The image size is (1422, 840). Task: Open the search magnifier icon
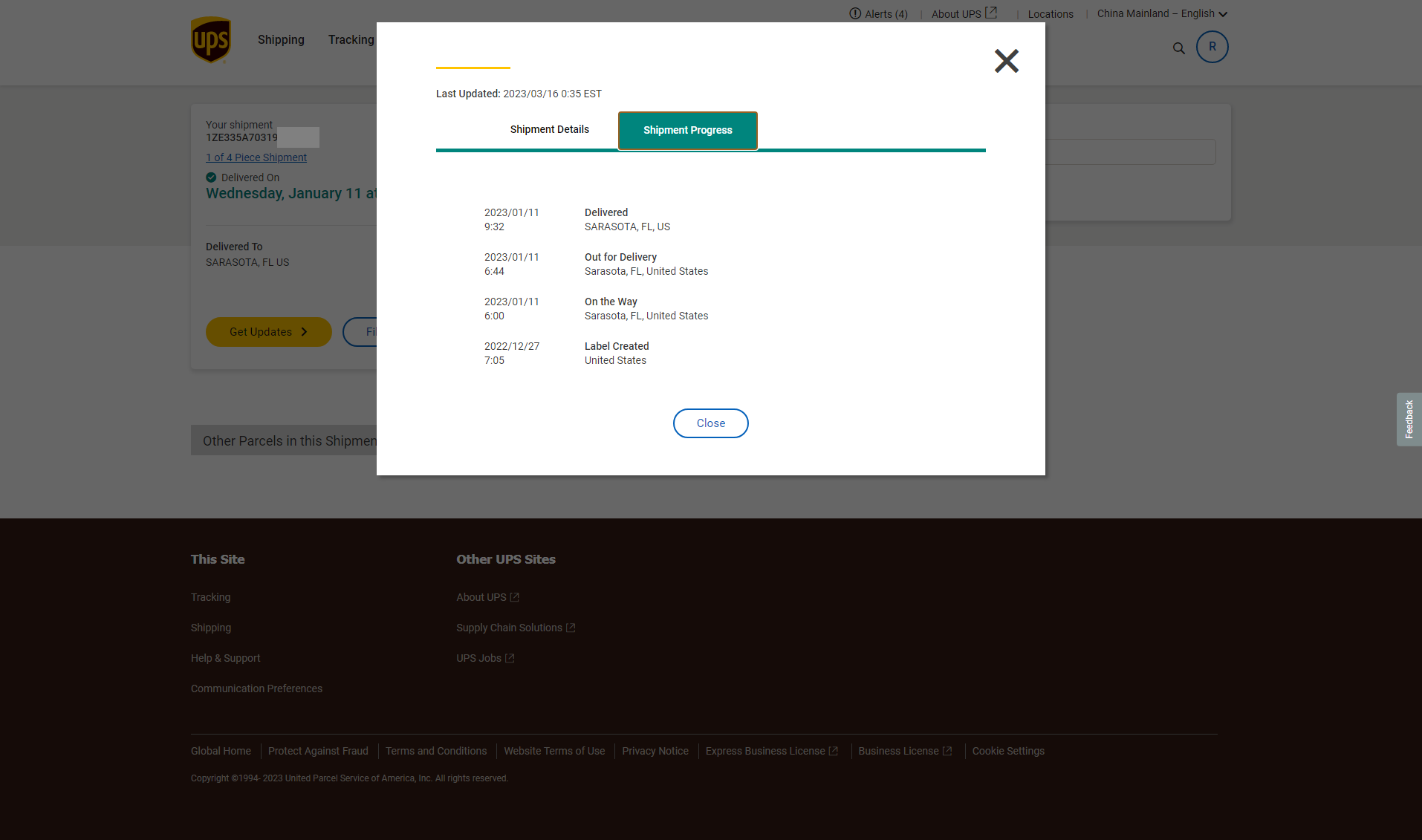(1178, 48)
